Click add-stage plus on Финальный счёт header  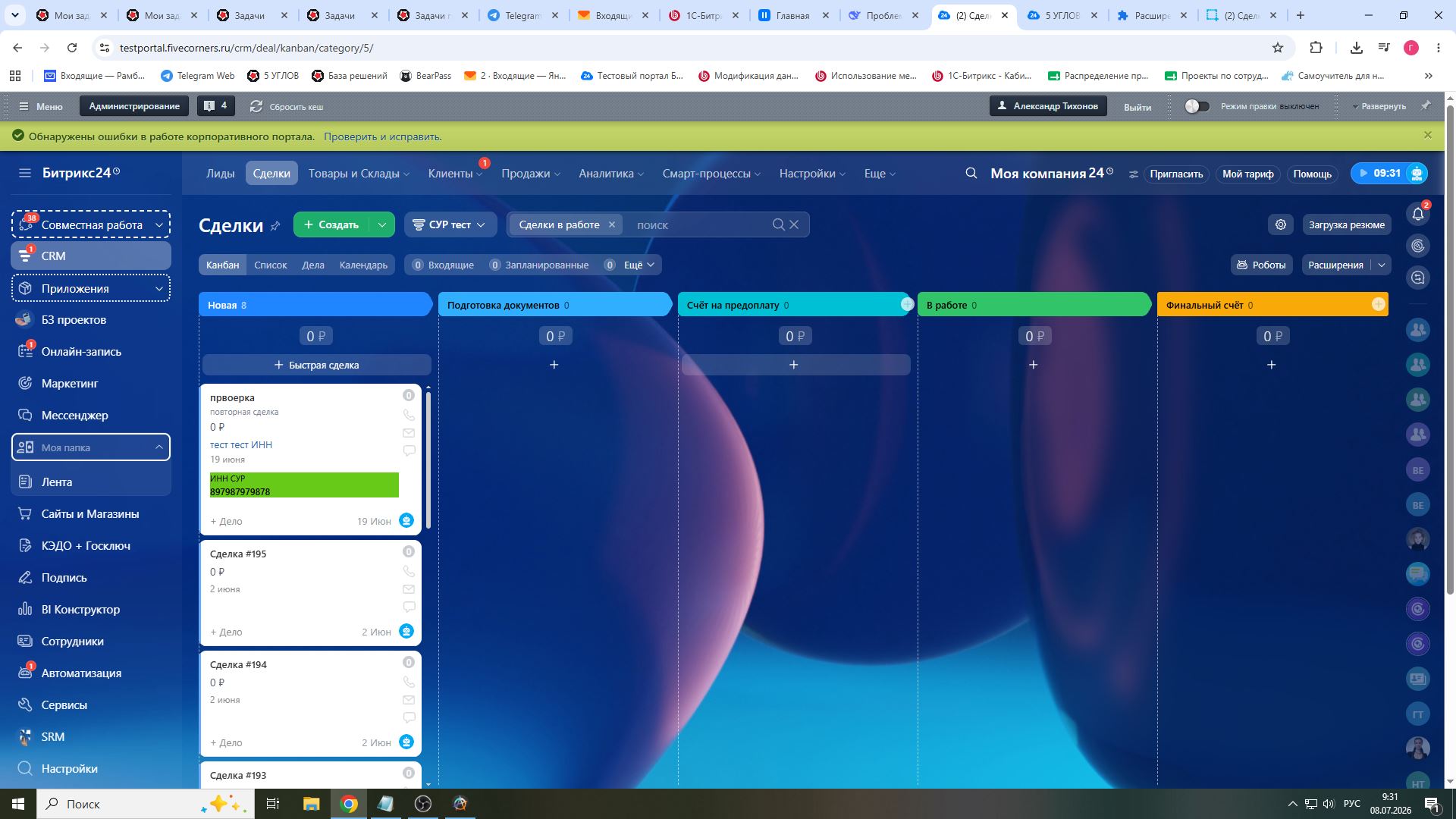click(x=1379, y=304)
